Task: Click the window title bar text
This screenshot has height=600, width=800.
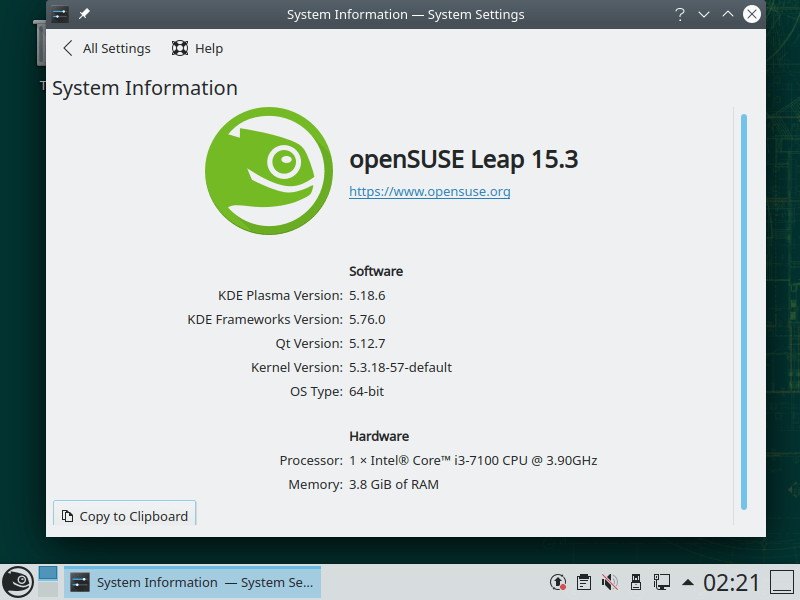Action: coord(406,14)
